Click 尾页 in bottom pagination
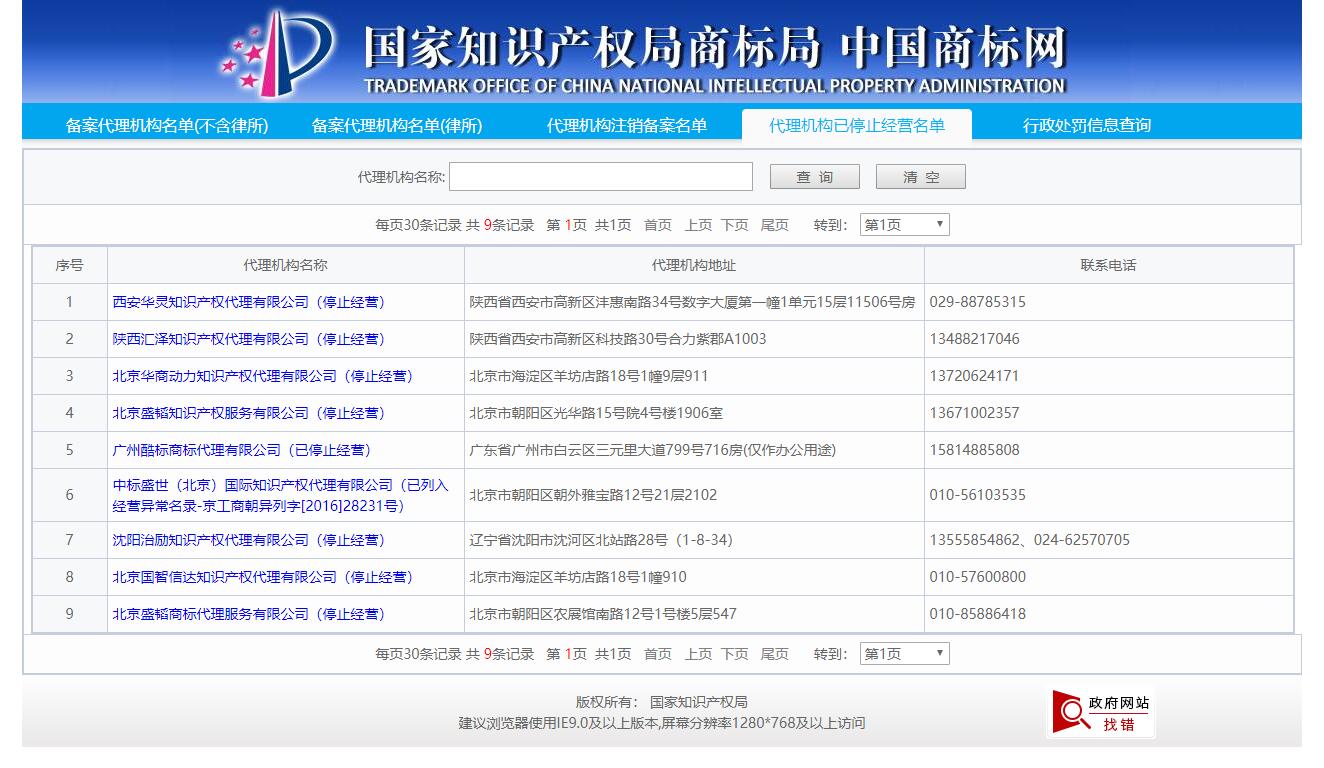Viewport: 1324px width, 768px height. tap(775, 654)
